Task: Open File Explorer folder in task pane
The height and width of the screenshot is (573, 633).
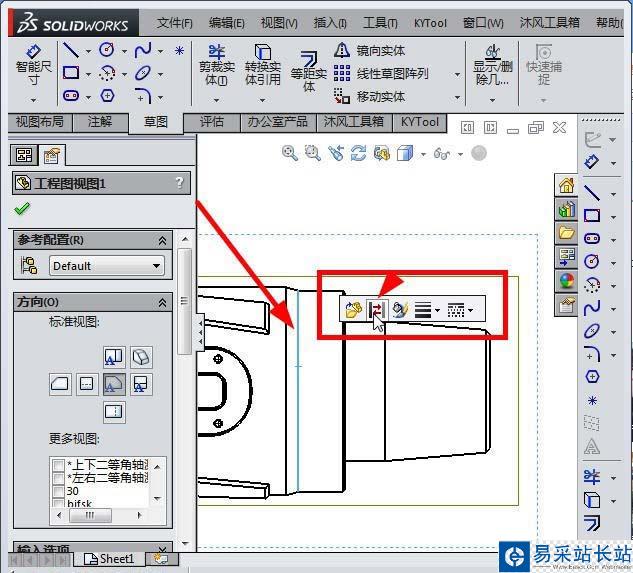Action: coord(566,233)
